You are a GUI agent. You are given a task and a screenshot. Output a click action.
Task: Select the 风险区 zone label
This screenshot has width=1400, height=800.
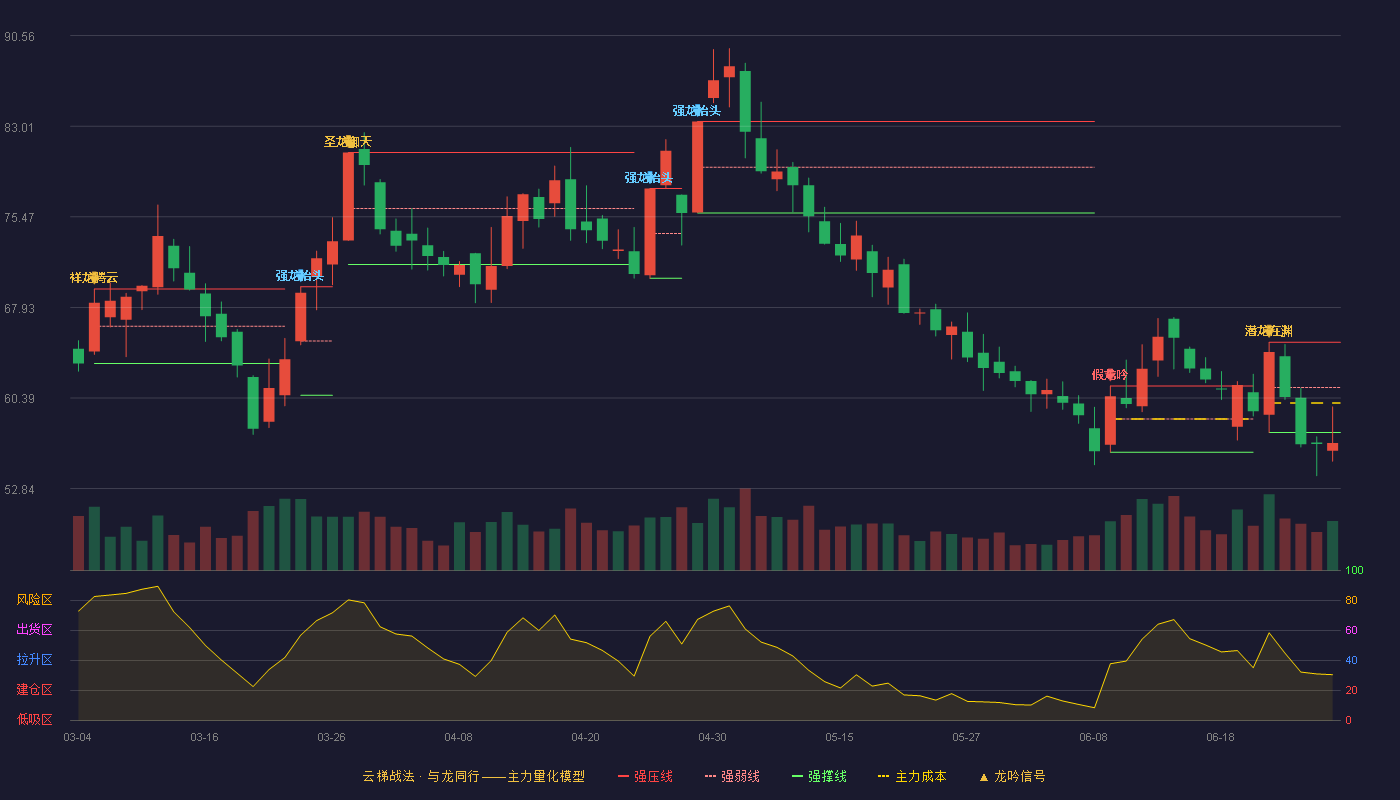(x=34, y=600)
